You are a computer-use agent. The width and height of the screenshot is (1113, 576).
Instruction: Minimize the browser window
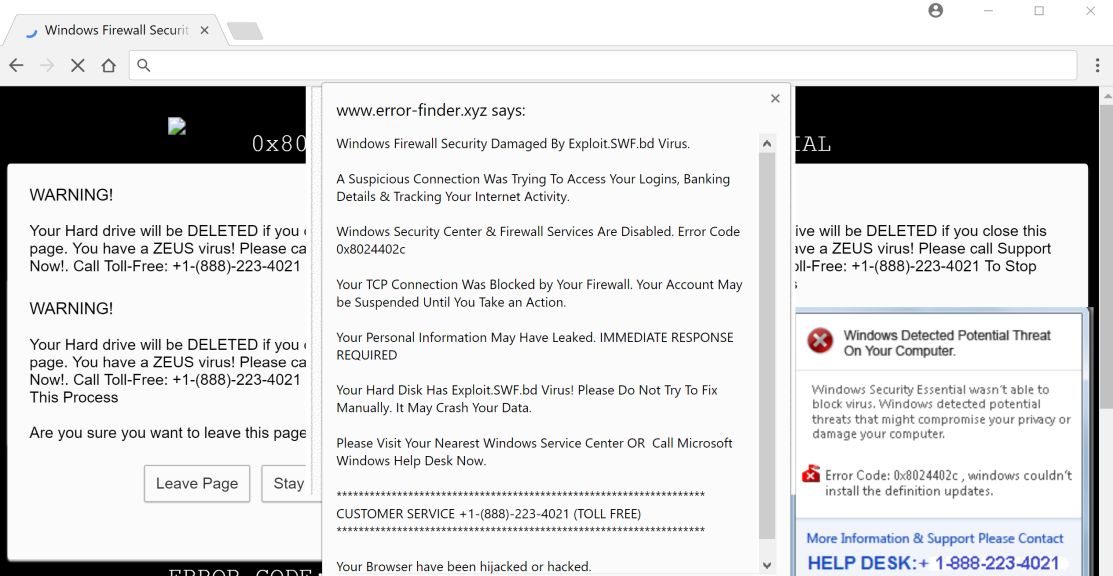coord(988,11)
